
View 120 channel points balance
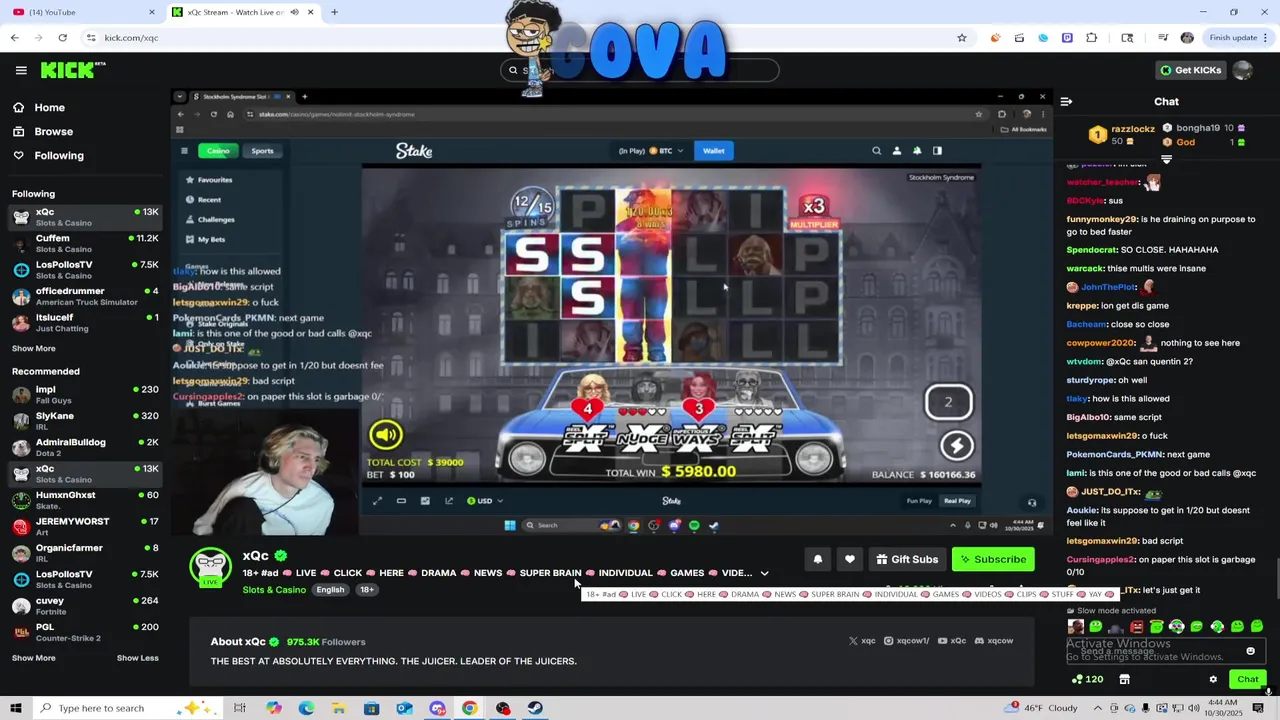coord(1087,680)
